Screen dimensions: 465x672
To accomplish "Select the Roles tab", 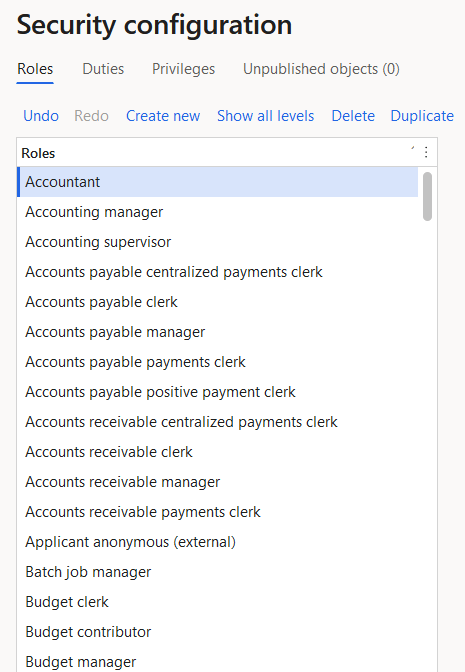I will pyautogui.click(x=35, y=69).
